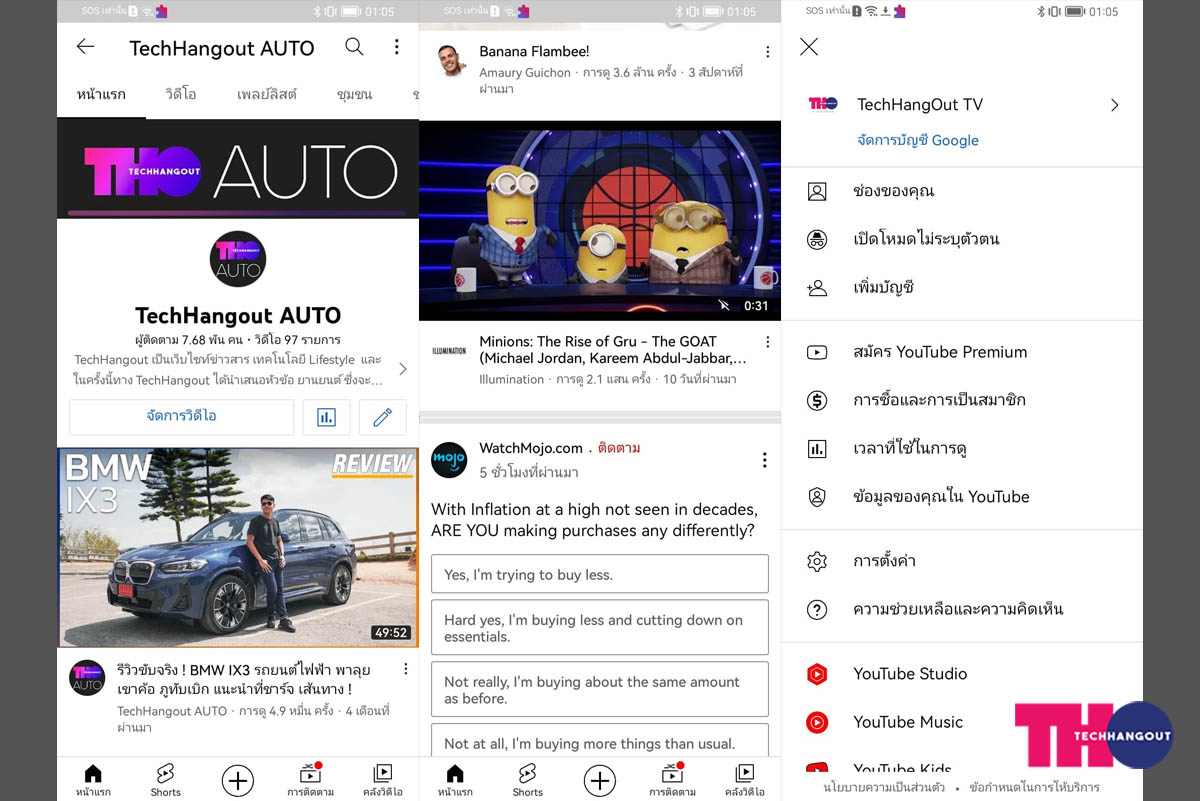Tap the Bluetooth icon in right screen's status bar
1200x801 pixels.
1040,11
